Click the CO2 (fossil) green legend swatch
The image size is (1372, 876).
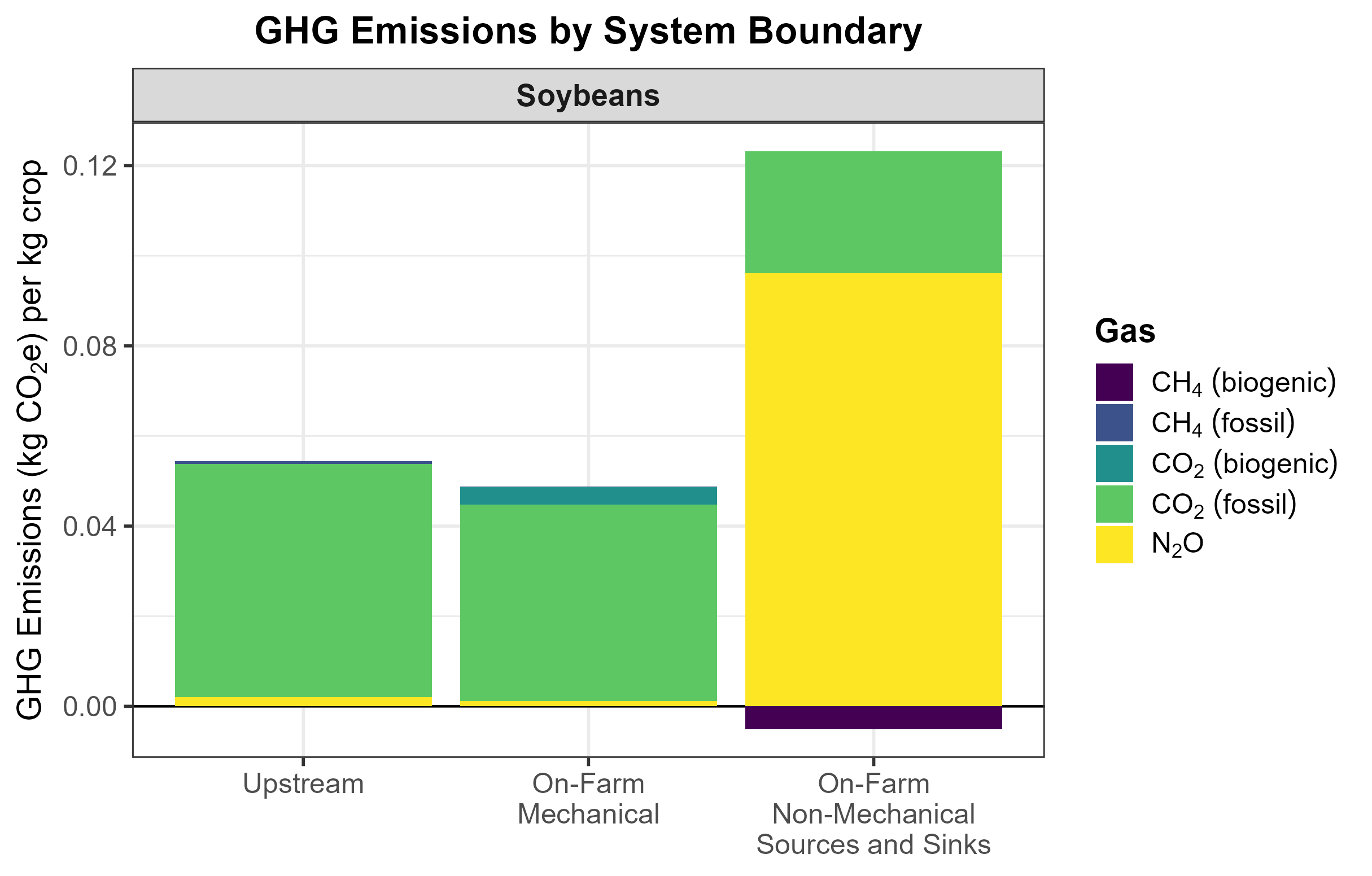(1114, 503)
